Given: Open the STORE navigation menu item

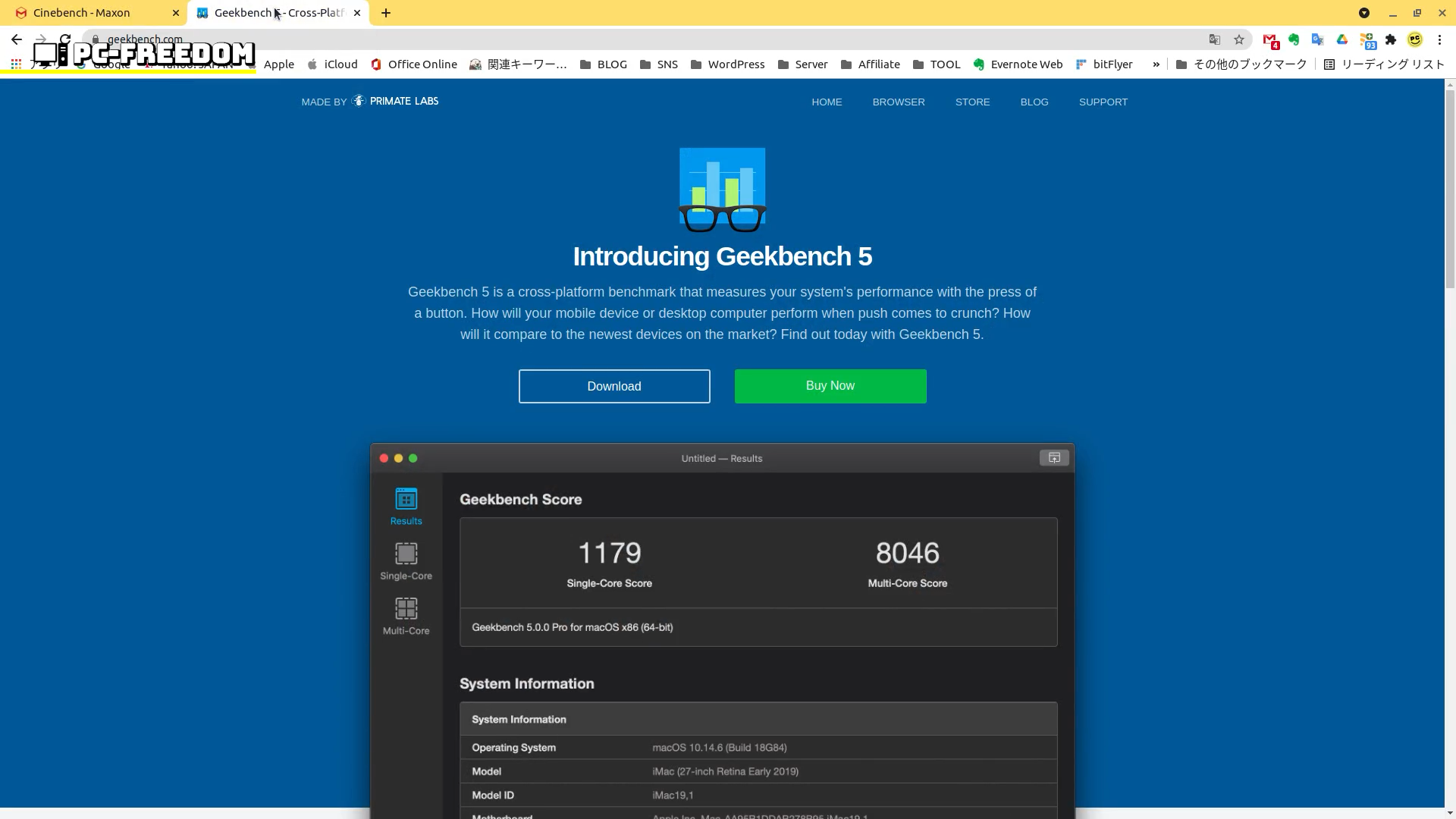Looking at the screenshot, I should 972,102.
